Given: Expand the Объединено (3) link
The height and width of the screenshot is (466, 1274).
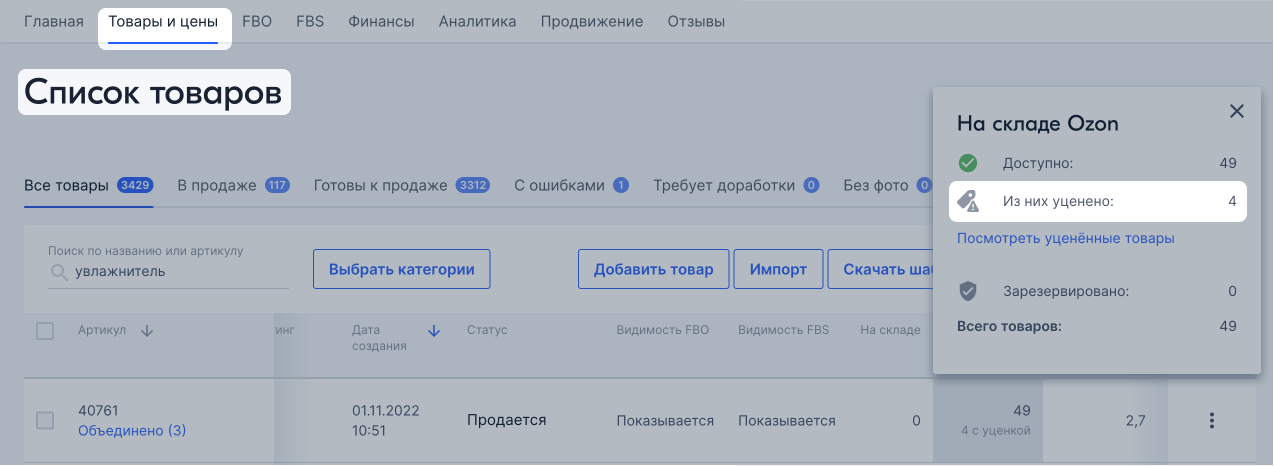Looking at the screenshot, I should coord(132,431).
